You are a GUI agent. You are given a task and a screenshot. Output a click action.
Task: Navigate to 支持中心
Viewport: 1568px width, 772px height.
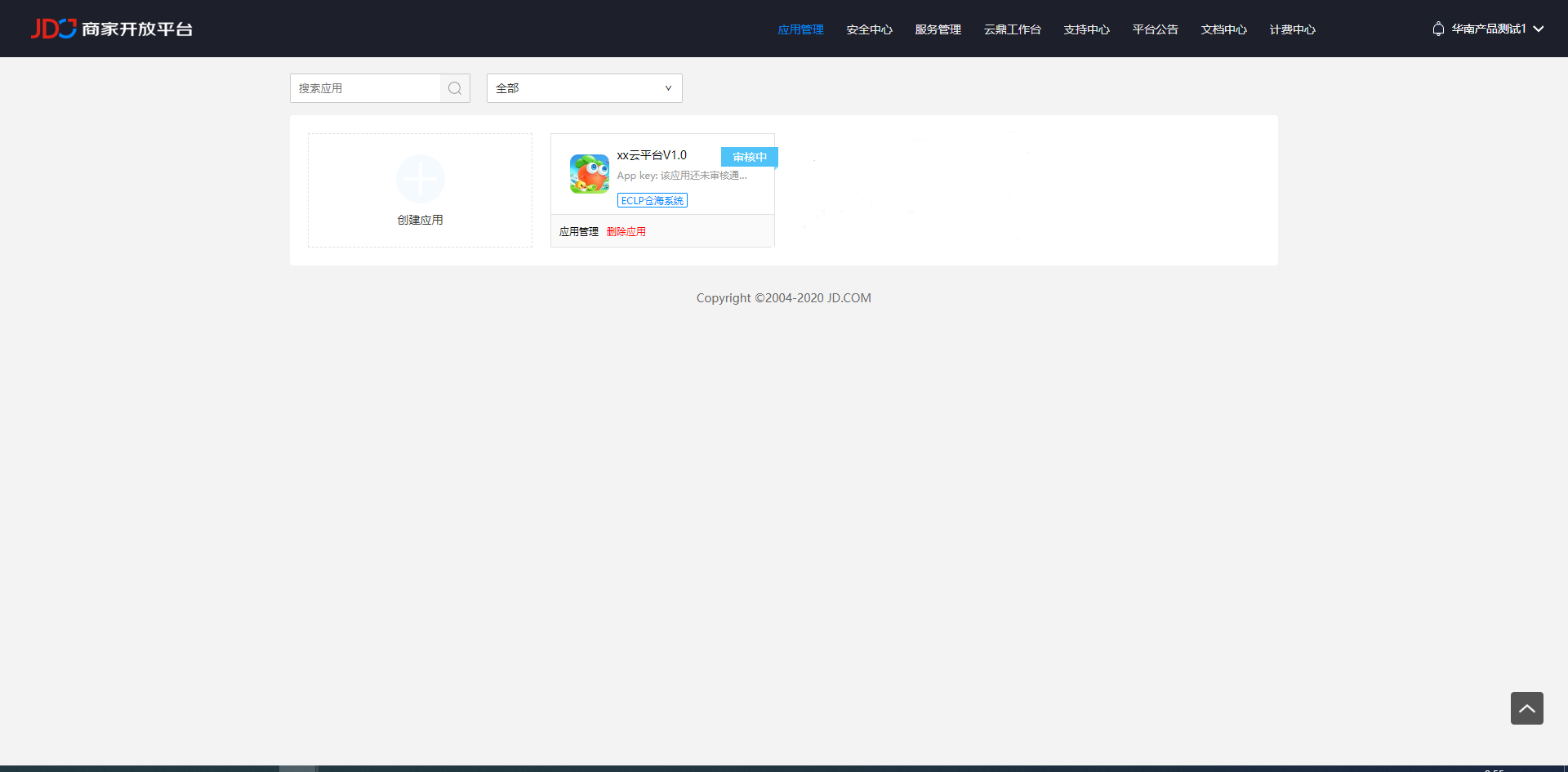(1086, 29)
